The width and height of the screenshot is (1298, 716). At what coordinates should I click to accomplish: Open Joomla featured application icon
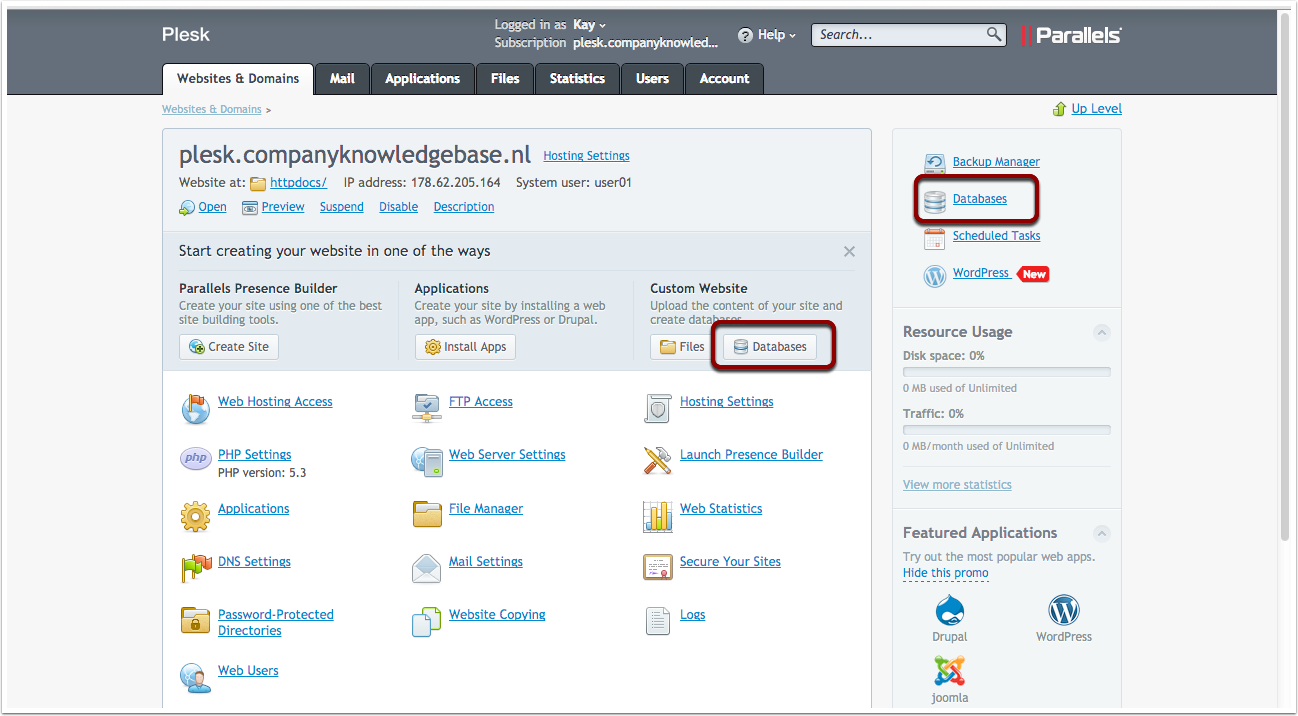[949, 670]
